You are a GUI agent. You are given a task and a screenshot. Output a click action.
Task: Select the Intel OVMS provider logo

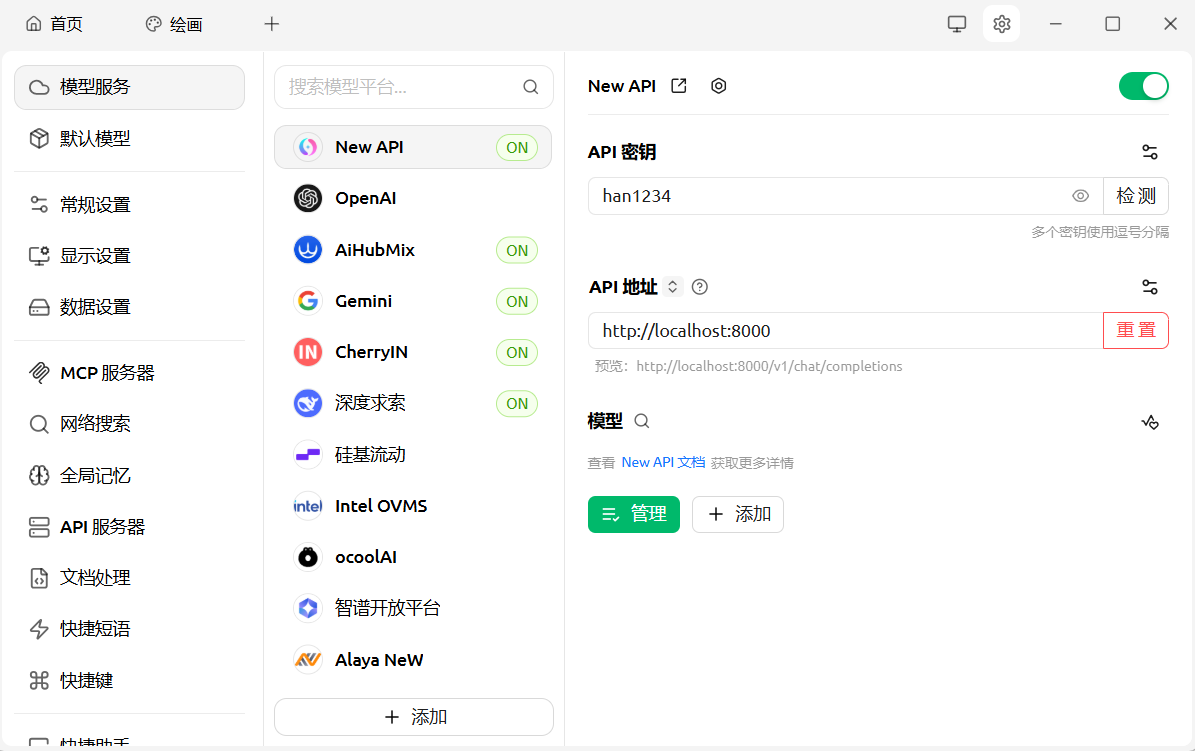pyautogui.click(x=308, y=506)
